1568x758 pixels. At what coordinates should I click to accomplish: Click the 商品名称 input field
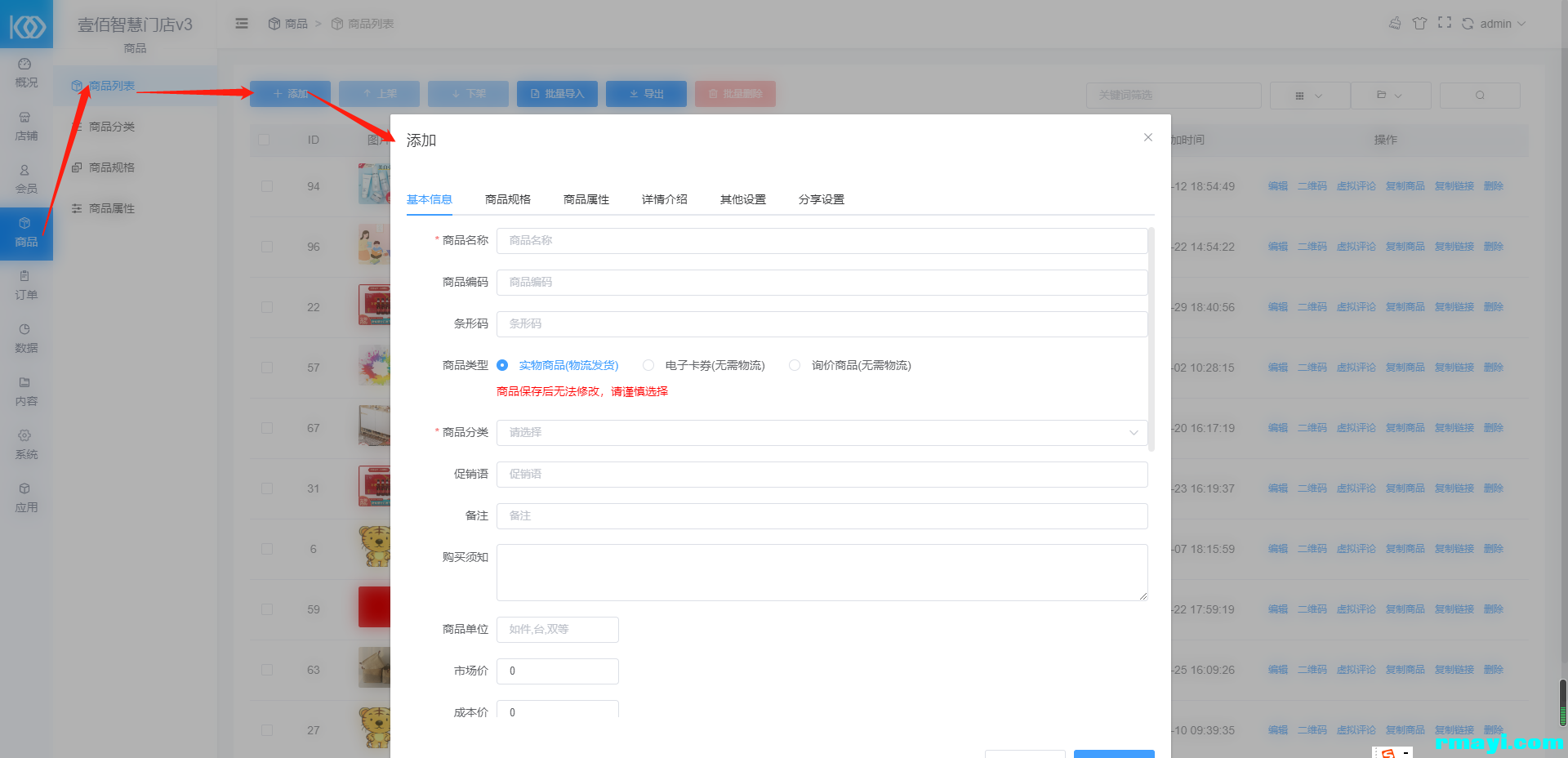pyautogui.click(x=822, y=241)
